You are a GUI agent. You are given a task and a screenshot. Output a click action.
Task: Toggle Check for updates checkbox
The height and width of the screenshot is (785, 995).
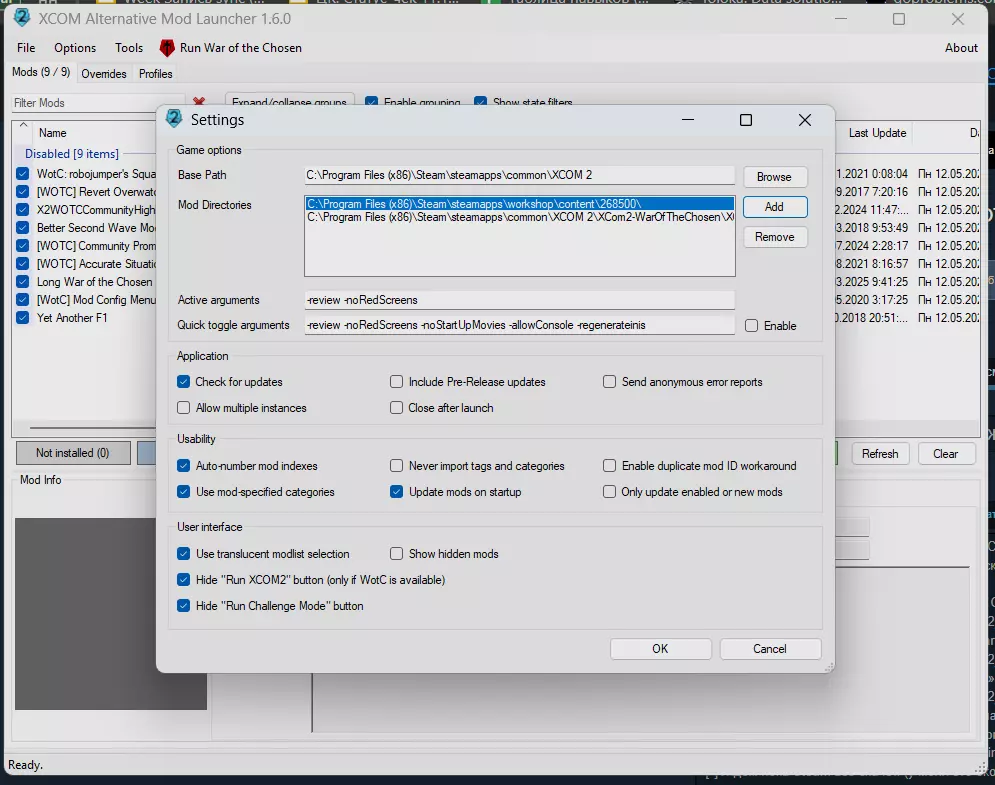coord(183,381)
